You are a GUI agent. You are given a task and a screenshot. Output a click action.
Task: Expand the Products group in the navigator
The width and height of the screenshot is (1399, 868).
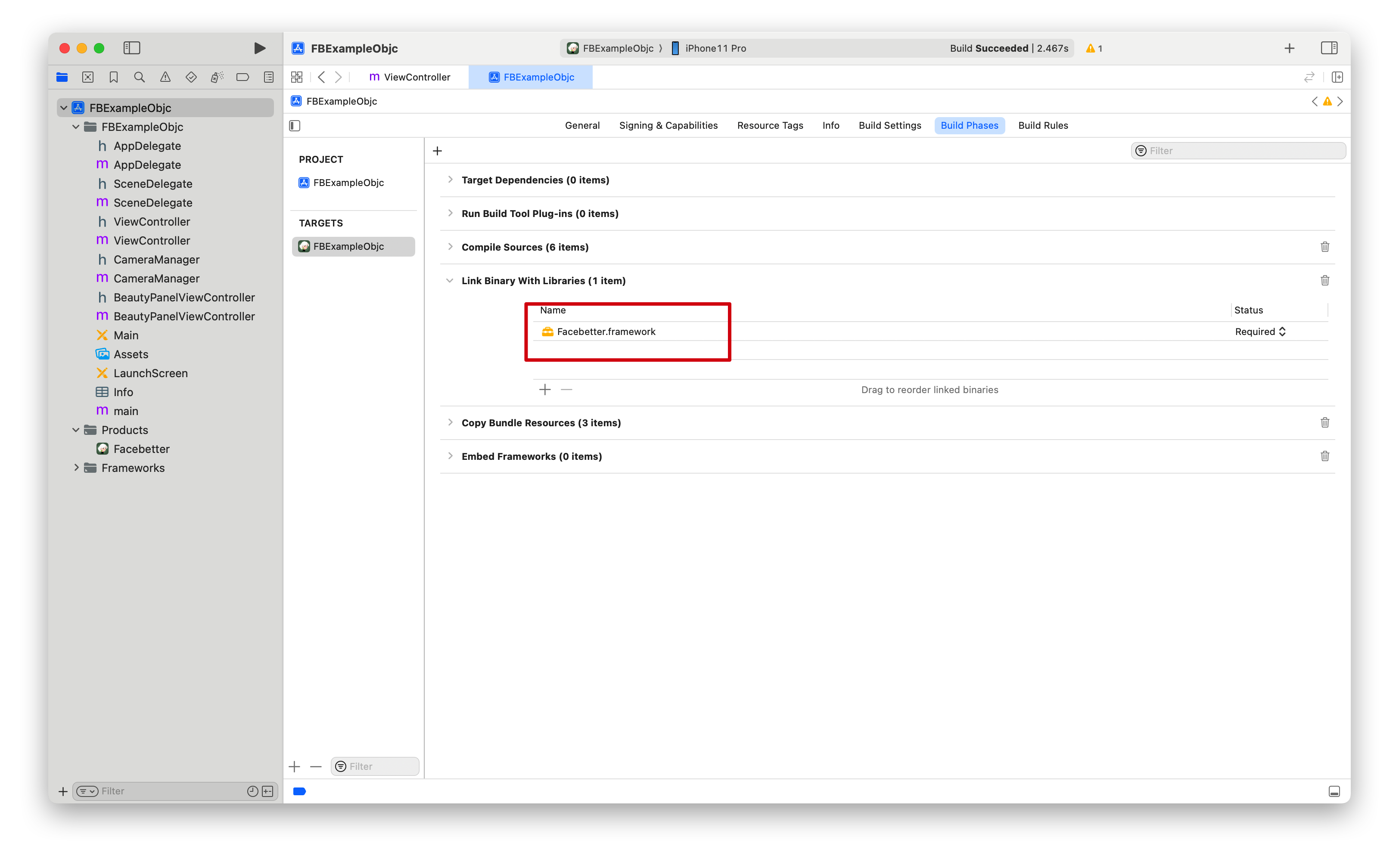(76, 429)
